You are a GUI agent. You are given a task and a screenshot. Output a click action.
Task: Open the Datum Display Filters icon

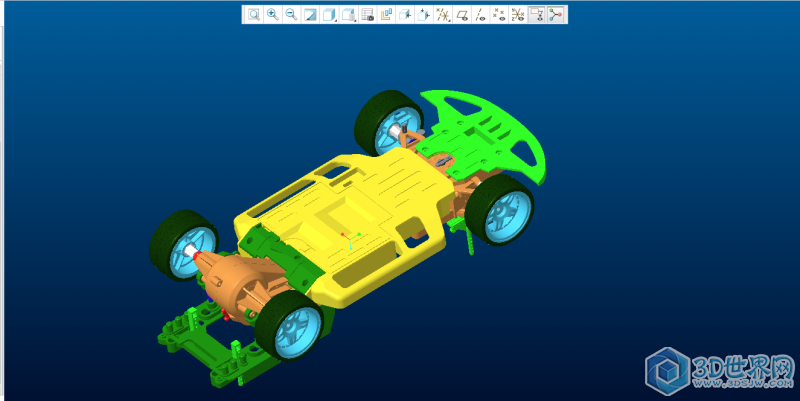coord(443,14)
